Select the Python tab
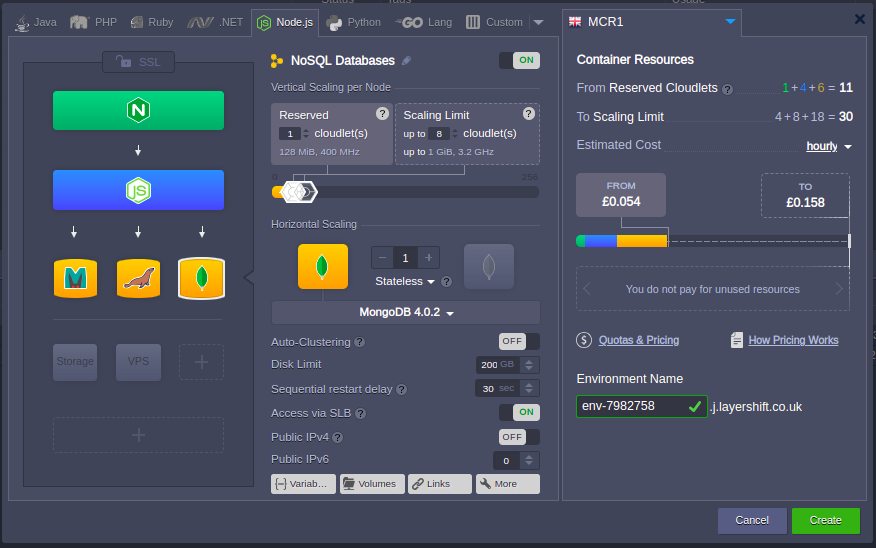Screen dimensions: 876x548 coord(354,22)
